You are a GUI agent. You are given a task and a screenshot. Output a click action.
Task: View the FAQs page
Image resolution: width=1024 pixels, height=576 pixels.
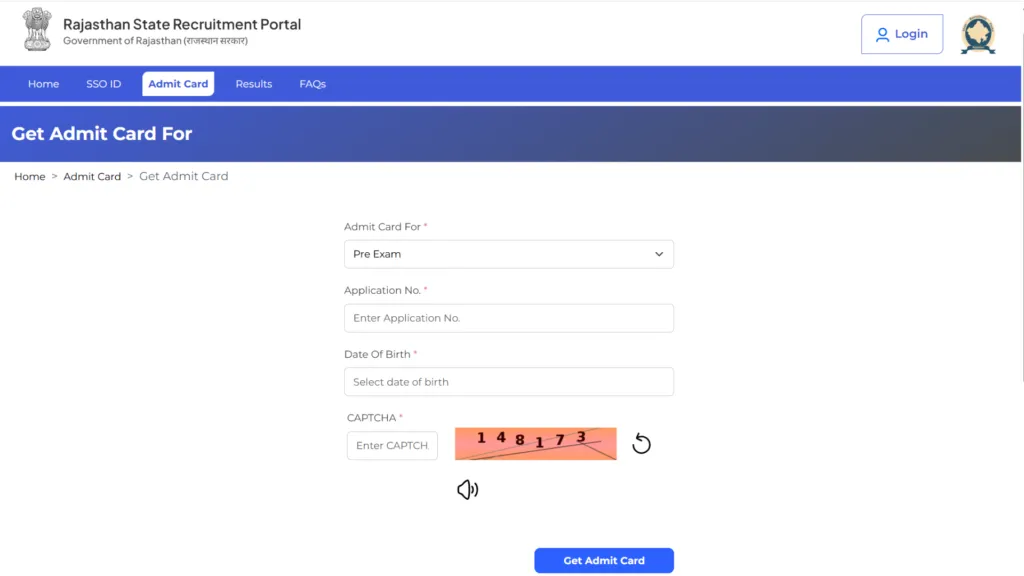click(x=312, y=84)
